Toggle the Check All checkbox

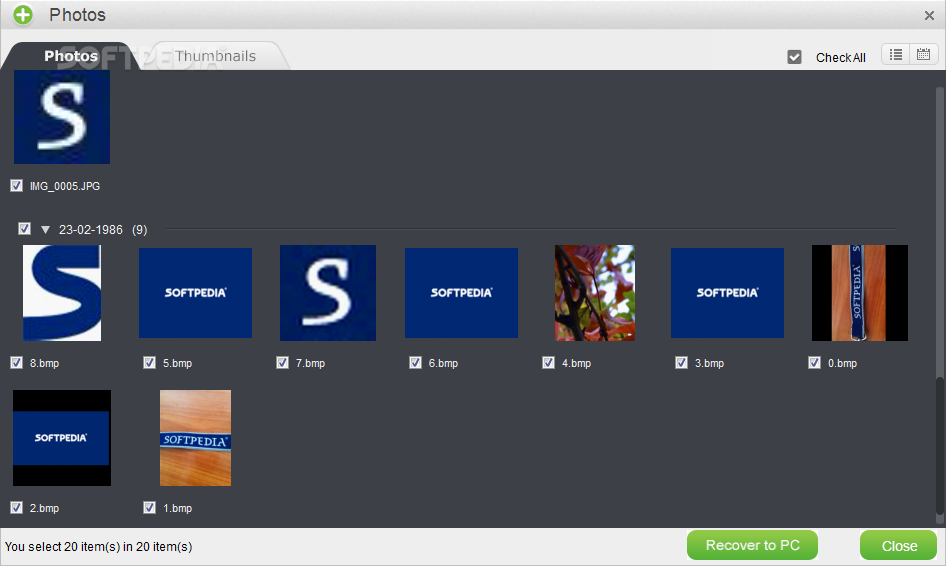795,57
